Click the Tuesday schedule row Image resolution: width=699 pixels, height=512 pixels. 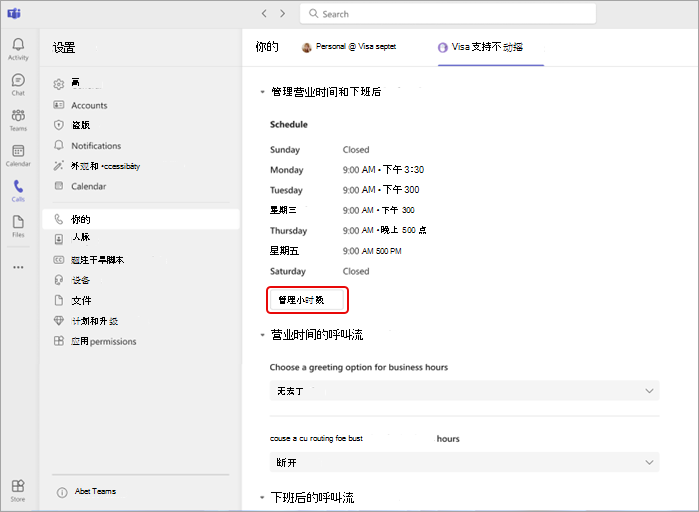(x=344, y=190)
